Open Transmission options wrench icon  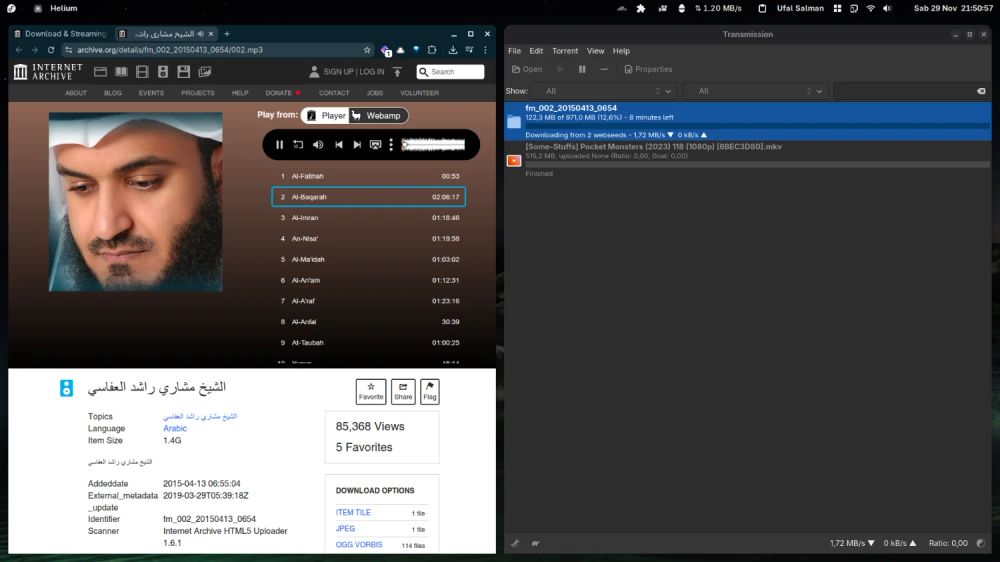[515, 544]
